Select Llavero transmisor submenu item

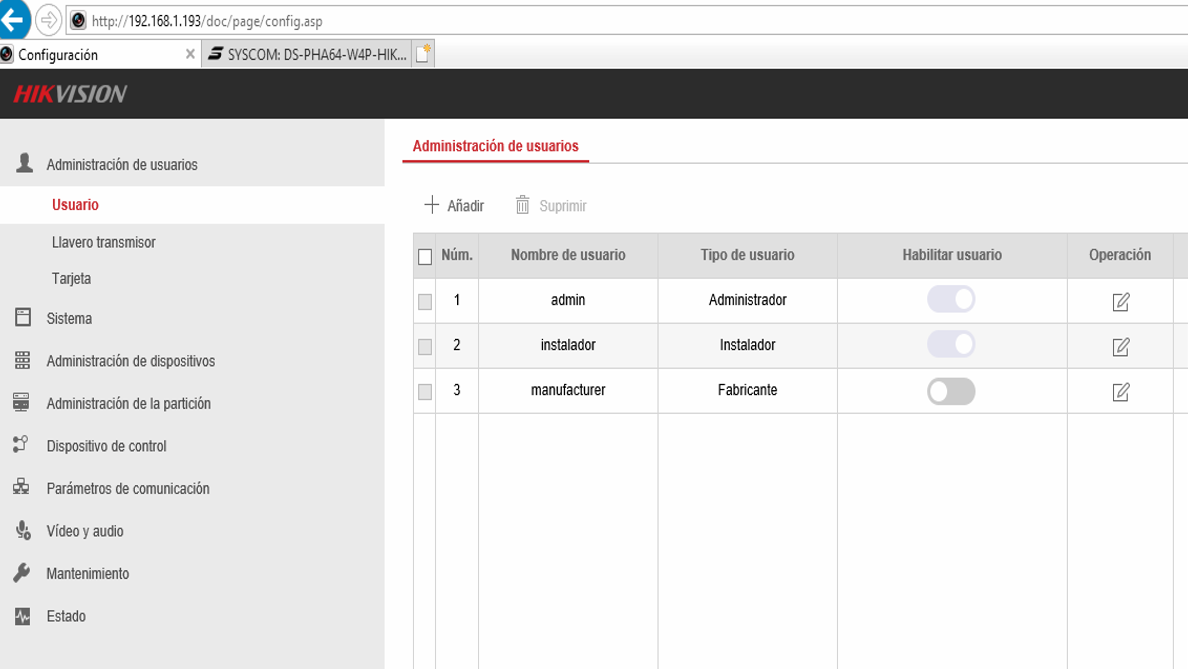point(104,242)
